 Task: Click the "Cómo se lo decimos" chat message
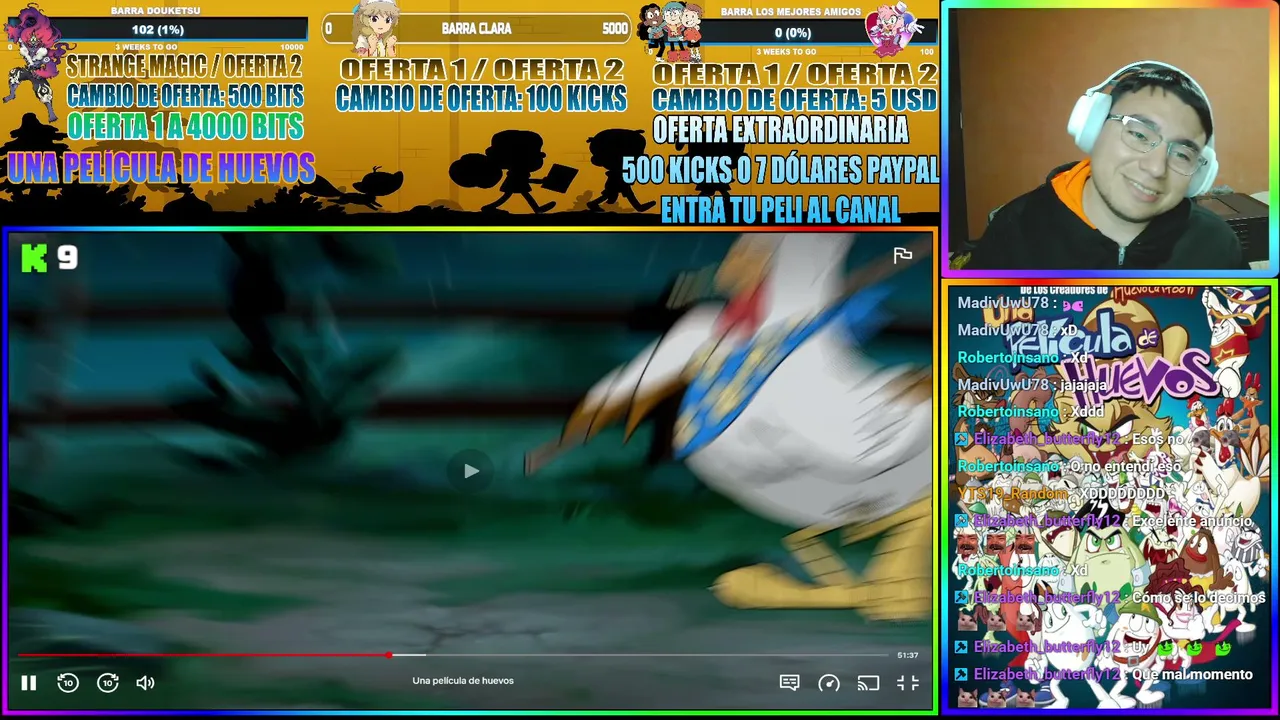coord(1199,597)
